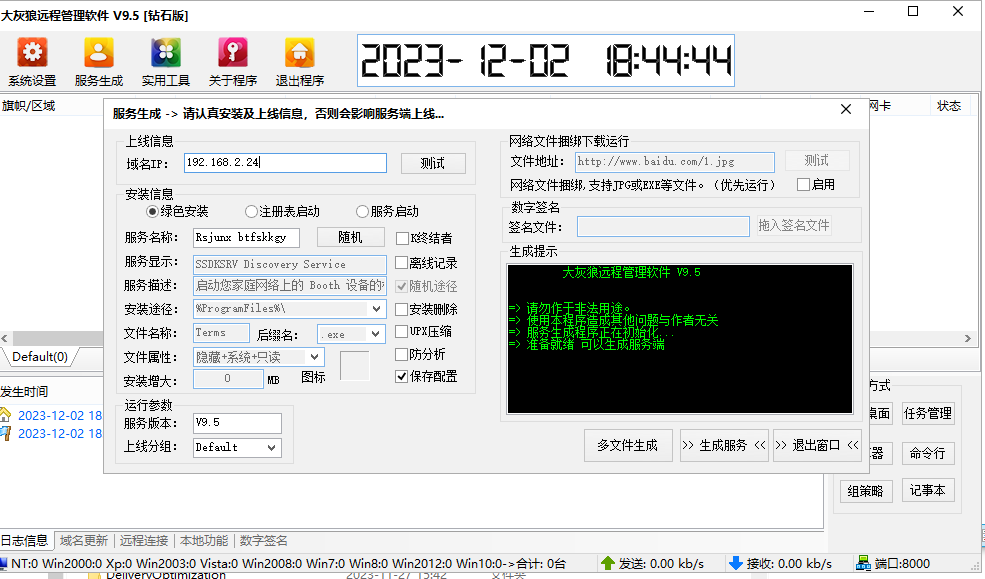This screenshot has height=579, width=985.
Task: Toggle the 防分析 checkbox
Action: 402,355
